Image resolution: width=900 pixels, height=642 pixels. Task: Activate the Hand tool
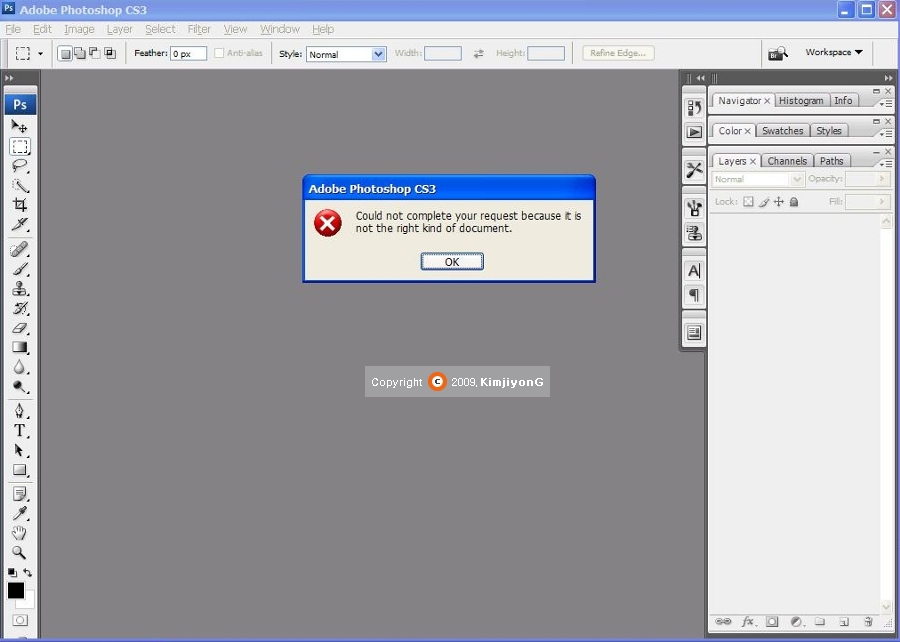19,533
